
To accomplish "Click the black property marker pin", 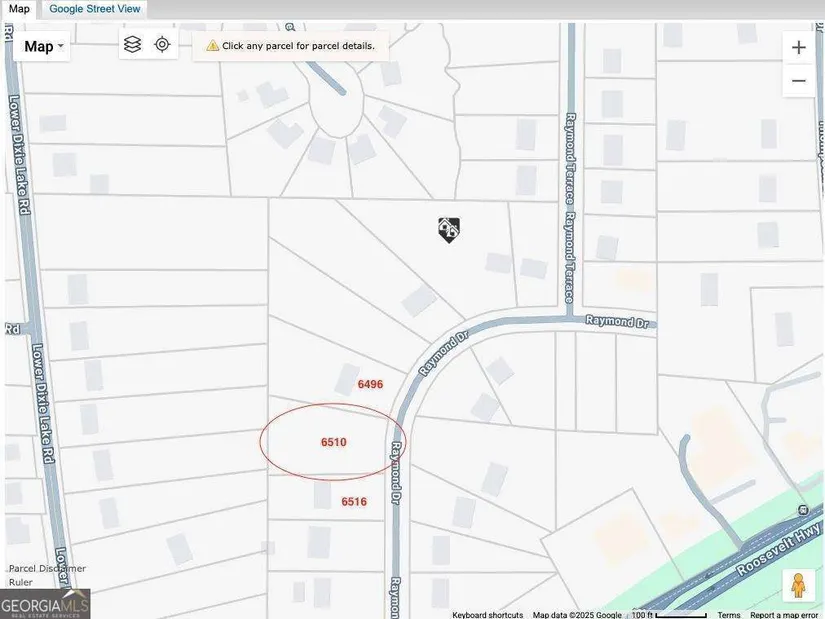I will click(x=449, y=230).
